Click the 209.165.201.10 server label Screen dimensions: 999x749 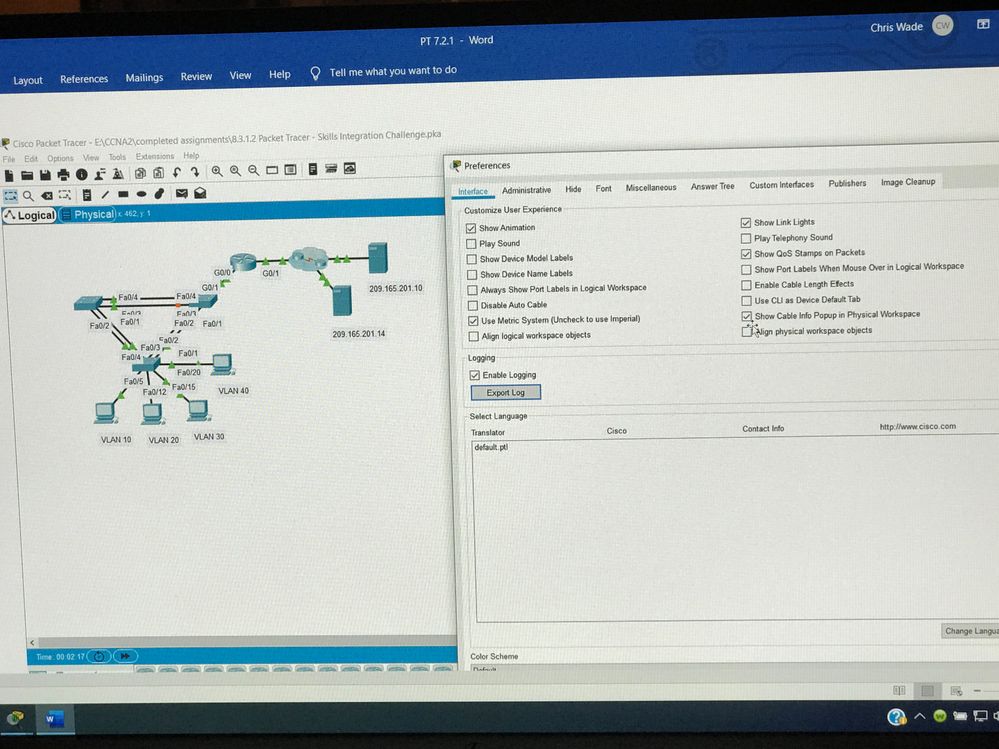pos(396,289)
